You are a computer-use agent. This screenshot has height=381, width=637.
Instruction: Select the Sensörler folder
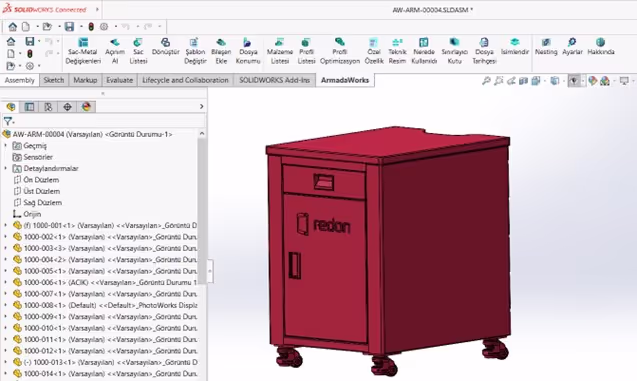(32, 157)
